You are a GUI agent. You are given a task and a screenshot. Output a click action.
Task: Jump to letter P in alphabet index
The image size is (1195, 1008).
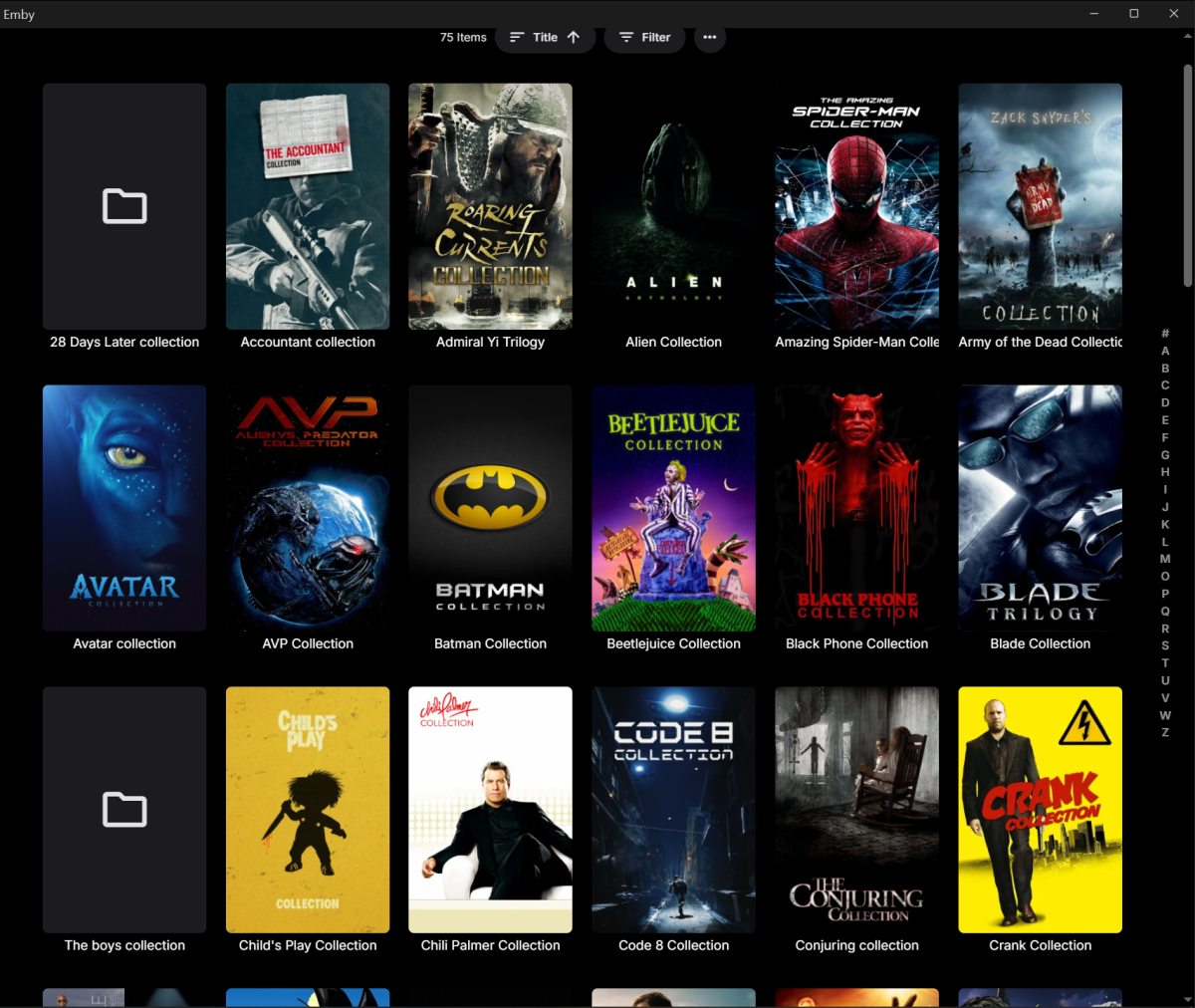[x=1165, y=594]
